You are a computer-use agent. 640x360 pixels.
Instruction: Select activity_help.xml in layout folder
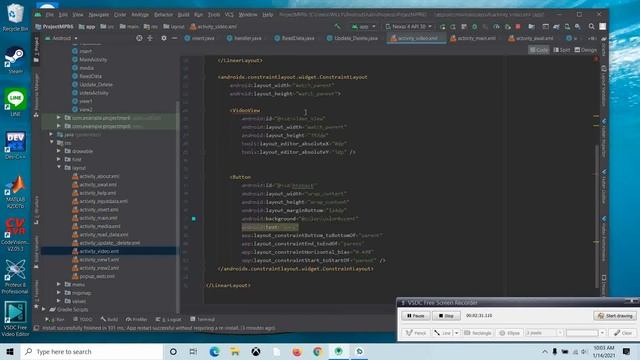[x=98, y=193]
